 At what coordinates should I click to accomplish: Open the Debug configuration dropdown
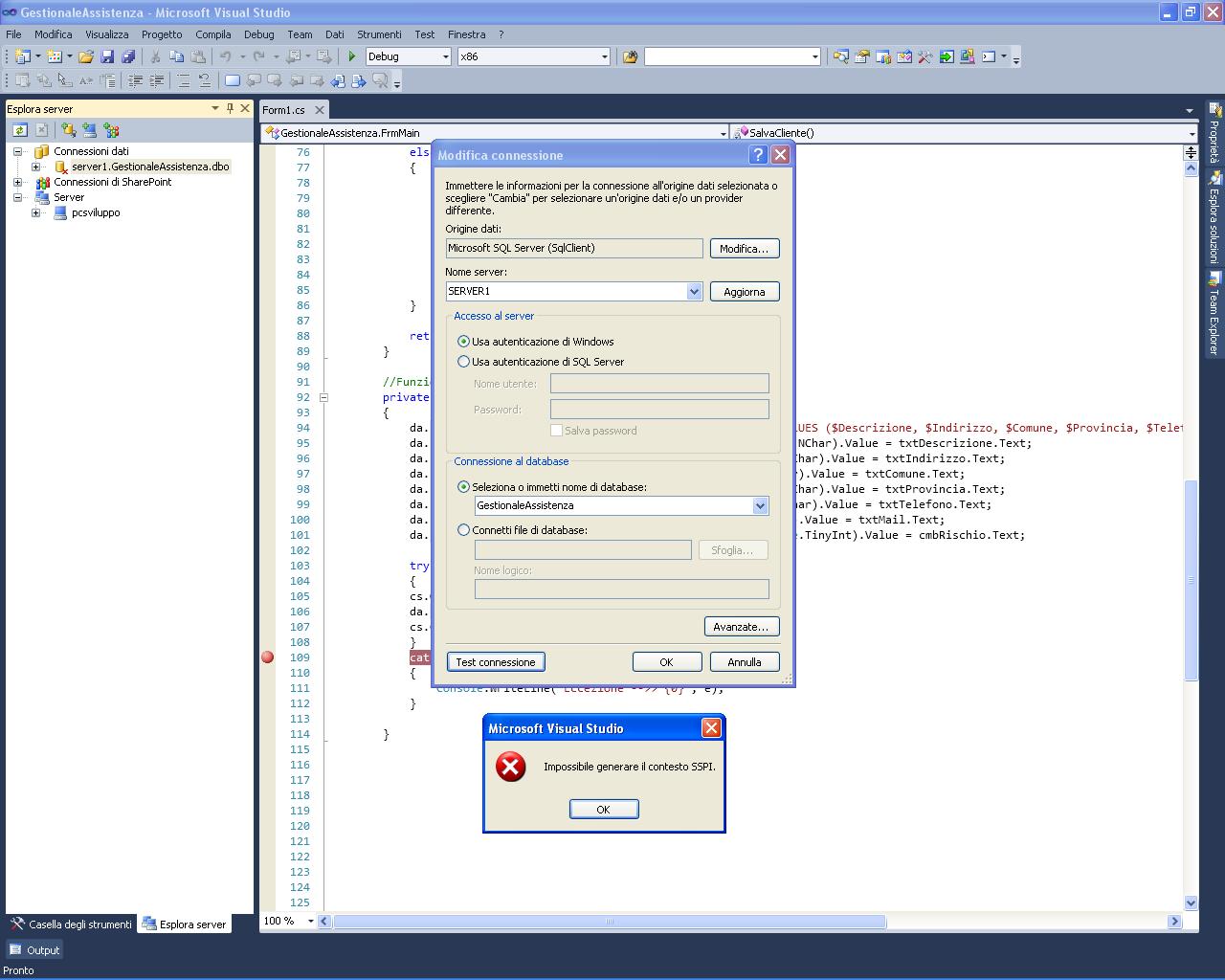pos(445,56)
